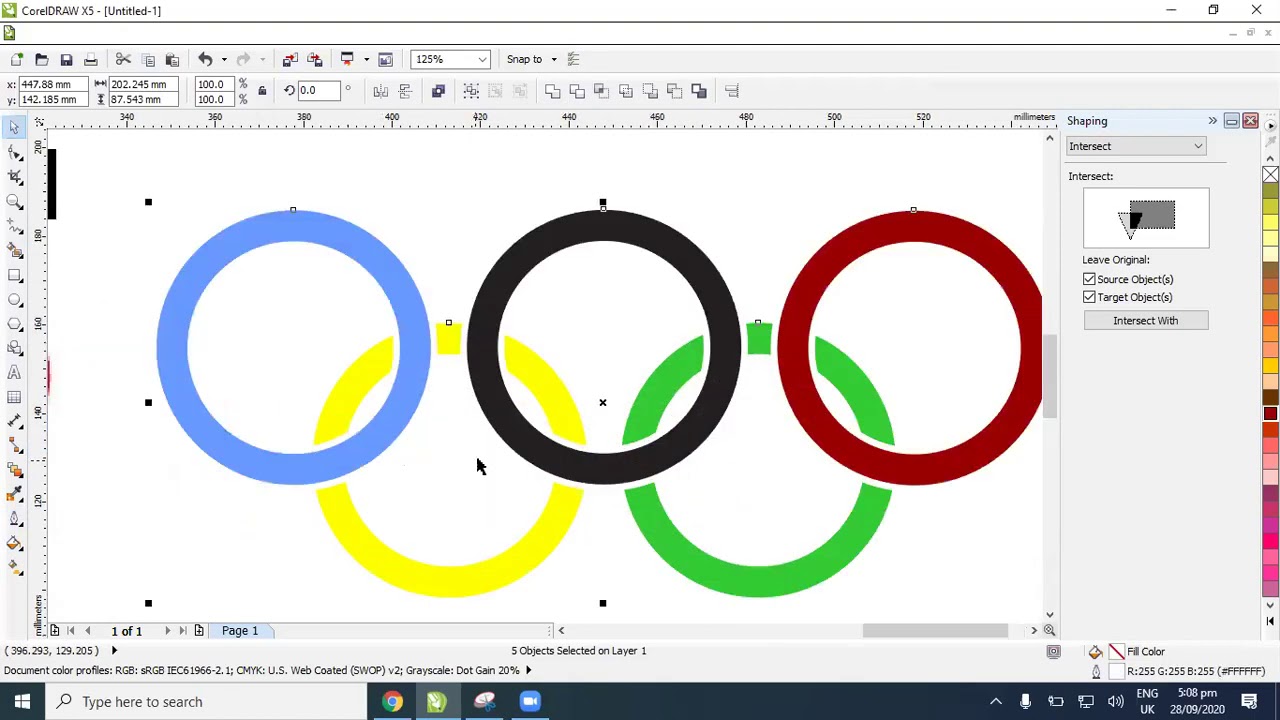The image size is (1280, 720).
Task: Click the no-fill X color swatch
Action: tap(1270, 175)
